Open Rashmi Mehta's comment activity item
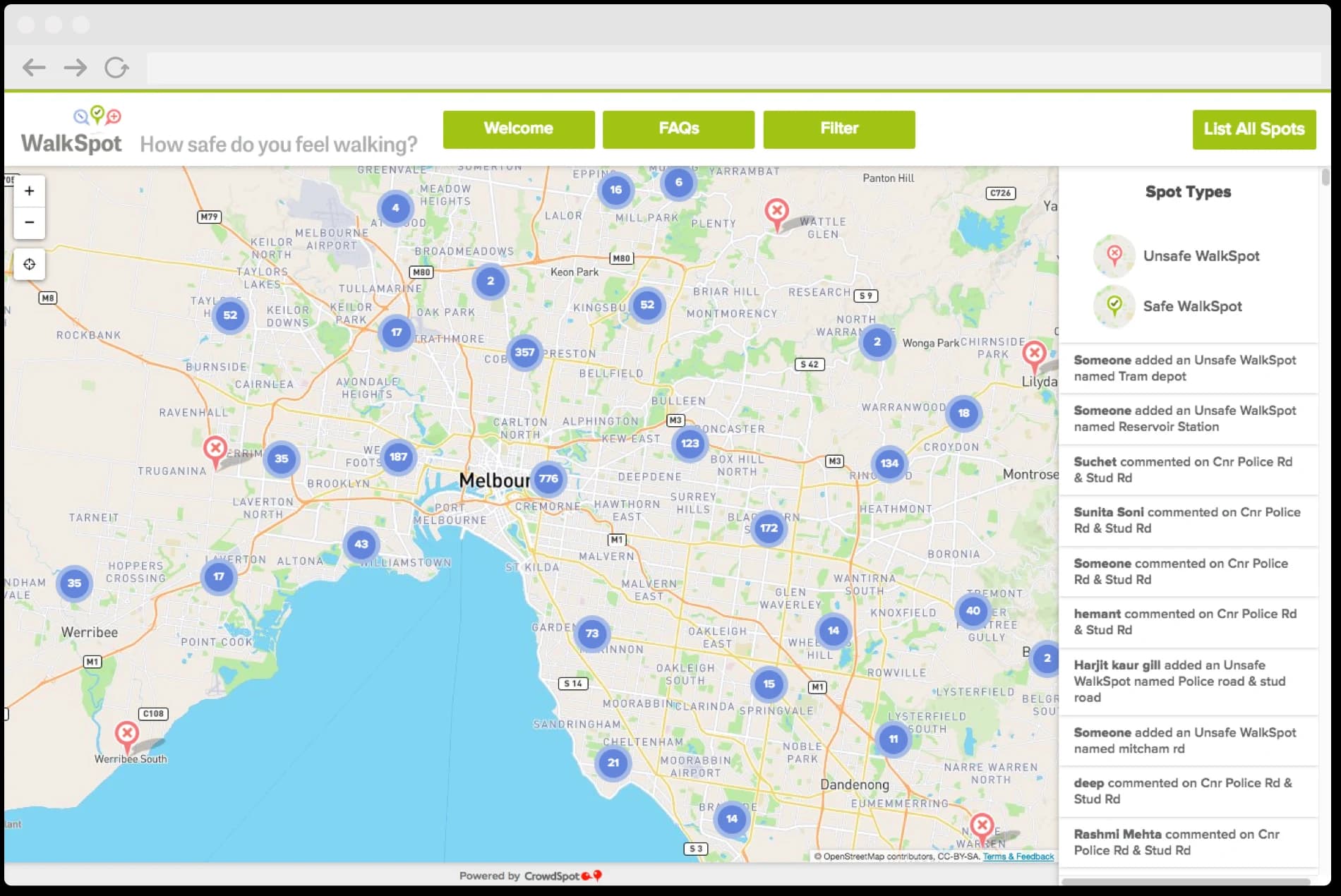 (x=1189, y=842)
